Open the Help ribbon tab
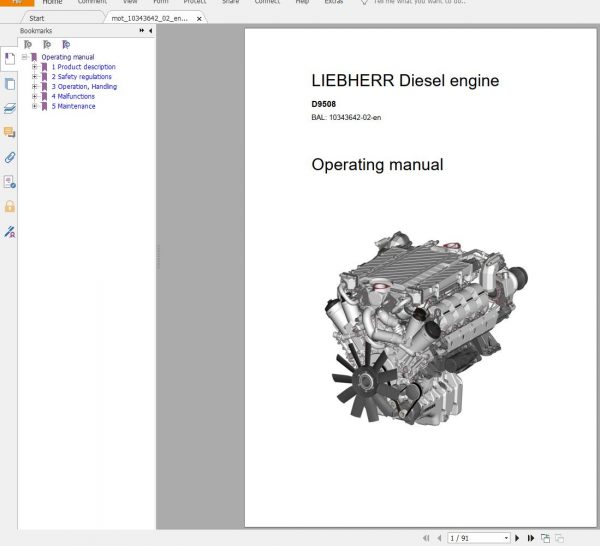The height and width of the screenshot is (546, 600). tap(302, 2)
